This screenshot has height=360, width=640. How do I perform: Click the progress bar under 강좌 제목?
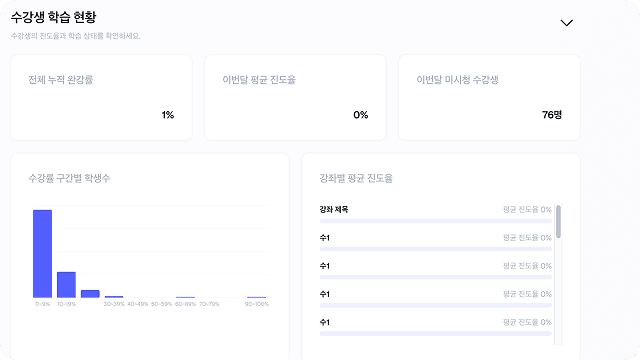[x=436, y=221]
